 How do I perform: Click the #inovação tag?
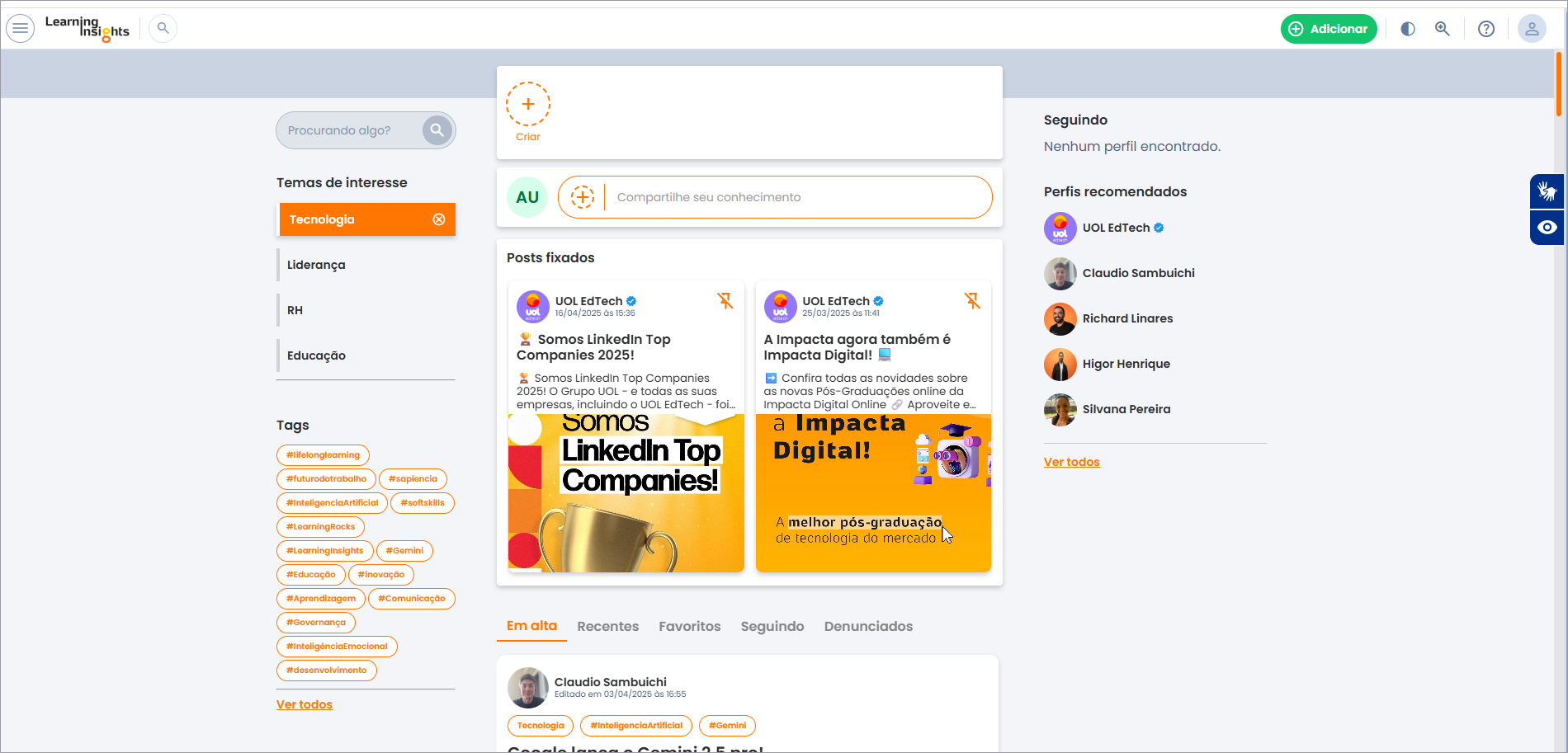click(380, 575)
